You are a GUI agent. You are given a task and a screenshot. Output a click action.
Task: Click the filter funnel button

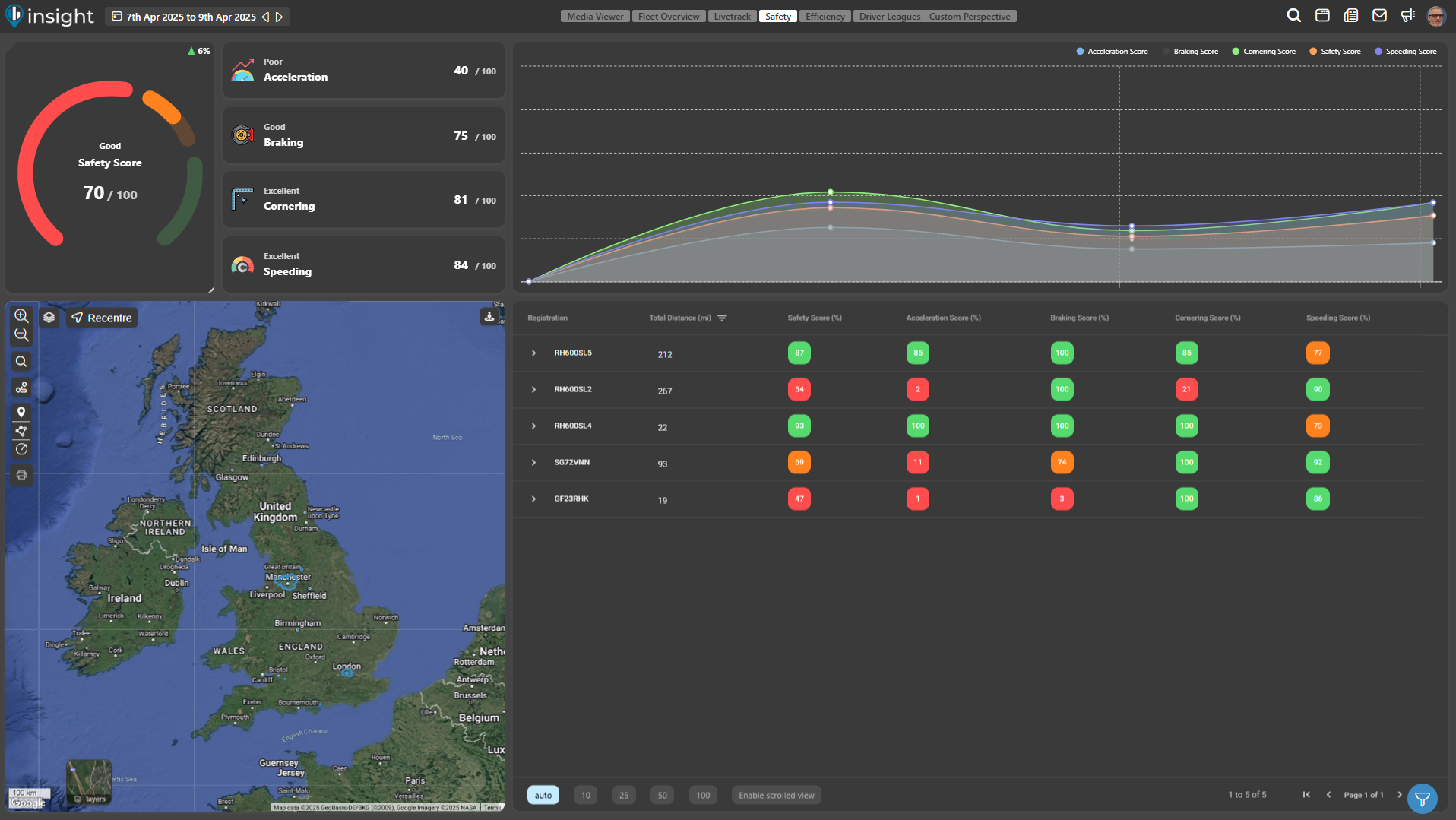click(1422, 799)
